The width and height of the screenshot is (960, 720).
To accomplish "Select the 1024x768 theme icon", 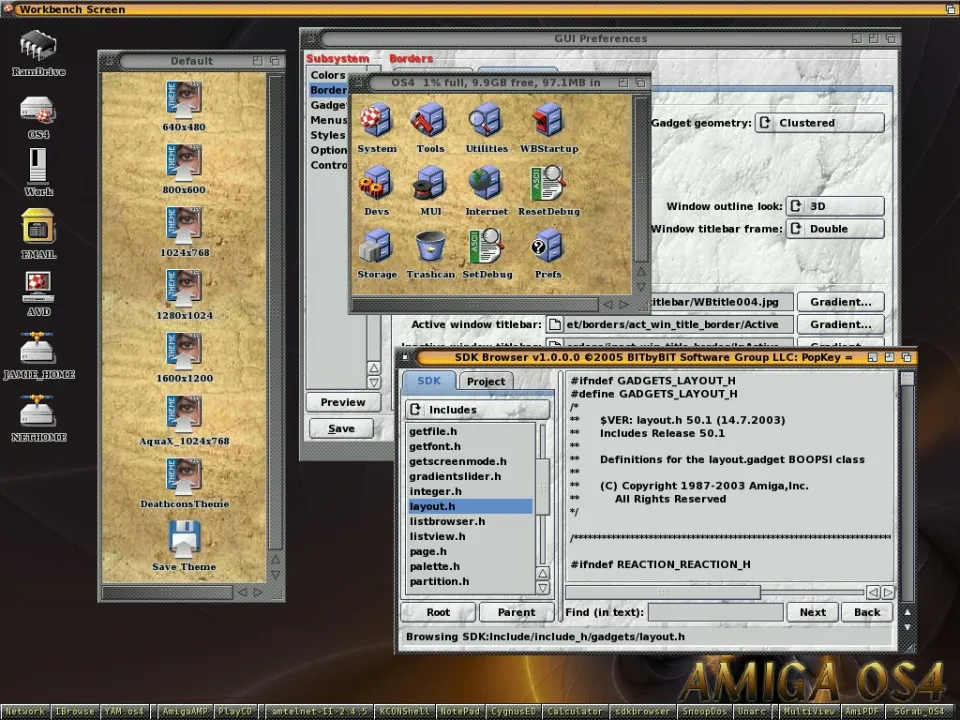I will 184,226.
